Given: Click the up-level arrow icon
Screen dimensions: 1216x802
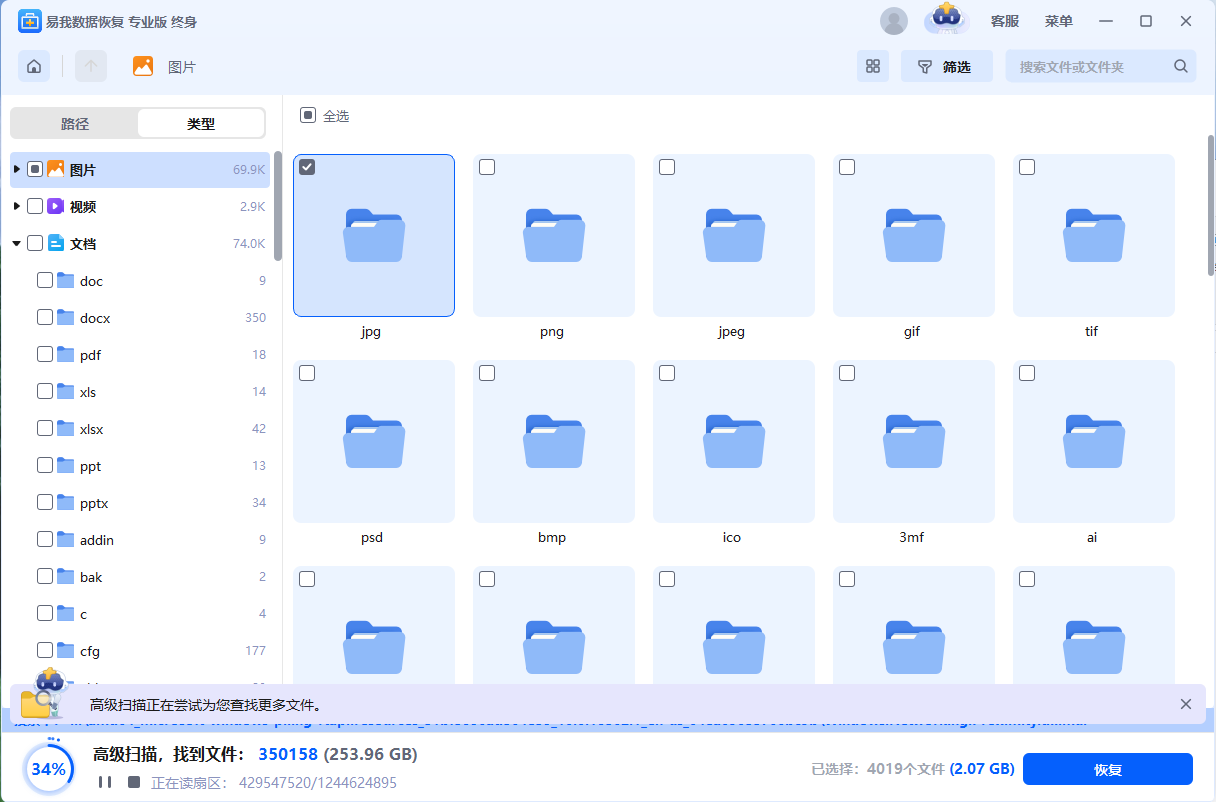Looking at the screenshot, I should (x=91, y=67).
